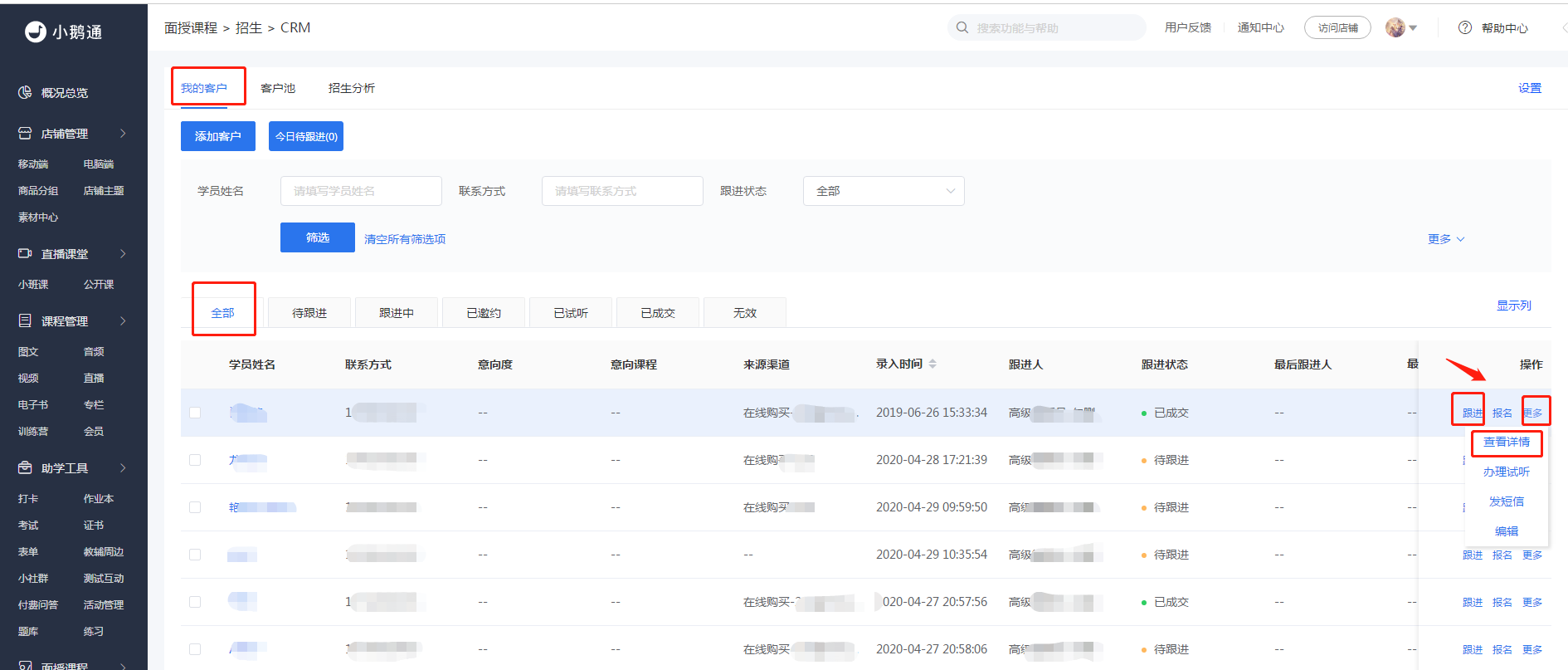Click the search magnifier icon
Viewport: 1568px width, 670px height.
click(x=962, y=27)
